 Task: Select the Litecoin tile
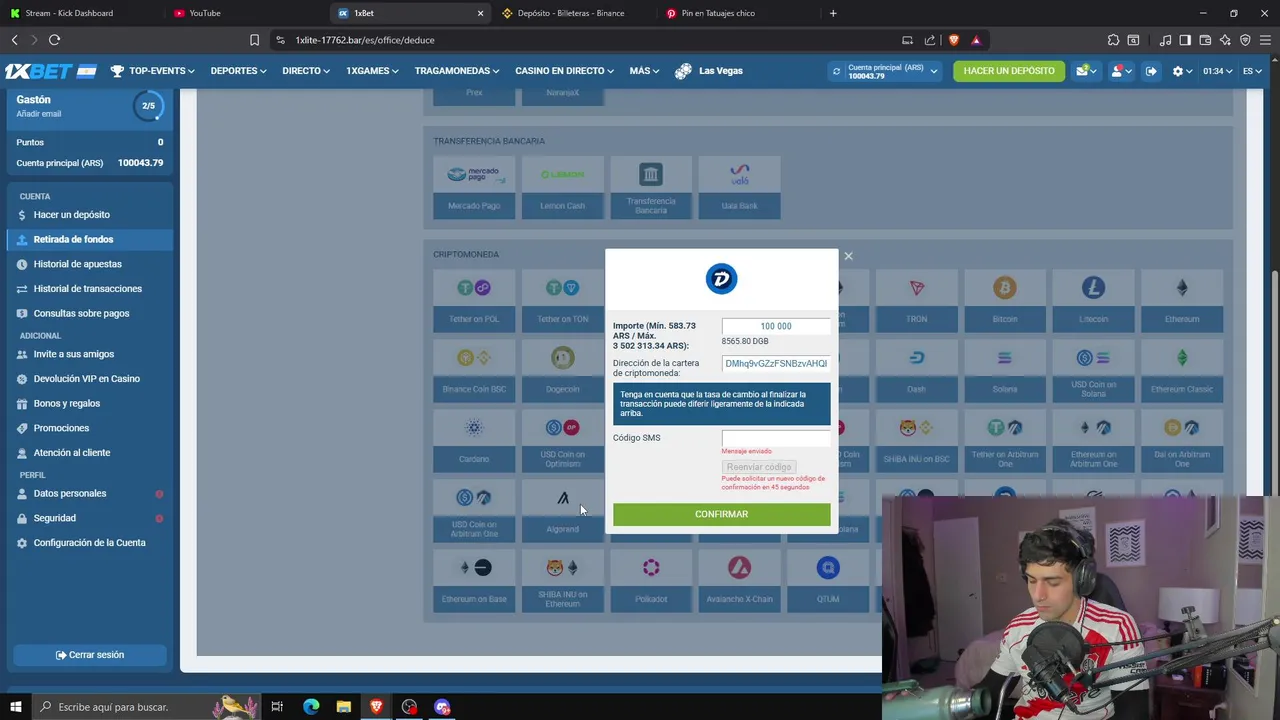1093,301
